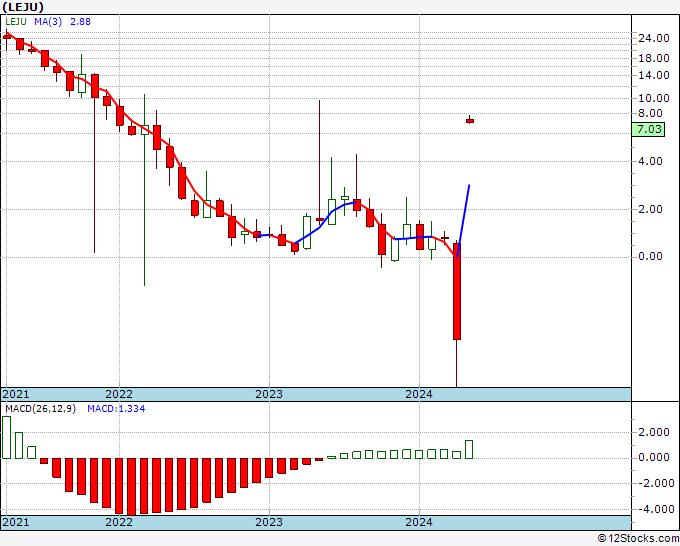This screenshot has height=546, width=680.
Task: Click the 2021 label on price timeline
Action: coord(16,394)
